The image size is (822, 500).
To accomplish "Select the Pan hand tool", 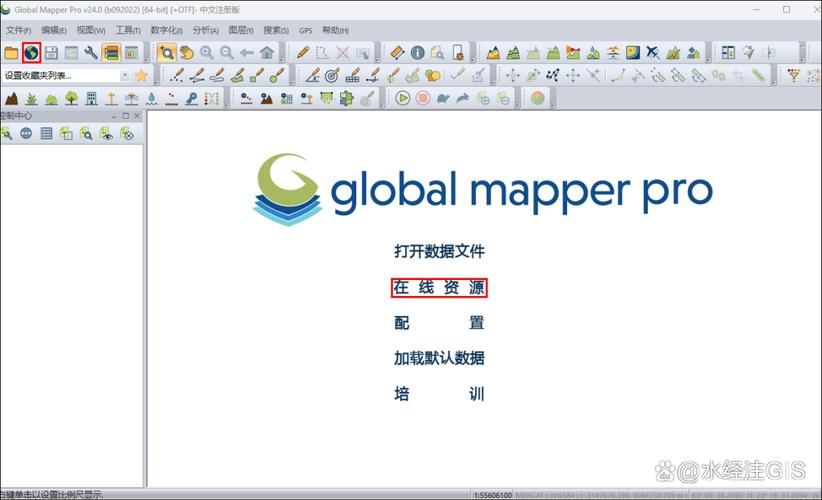I will tap(187, 52).
